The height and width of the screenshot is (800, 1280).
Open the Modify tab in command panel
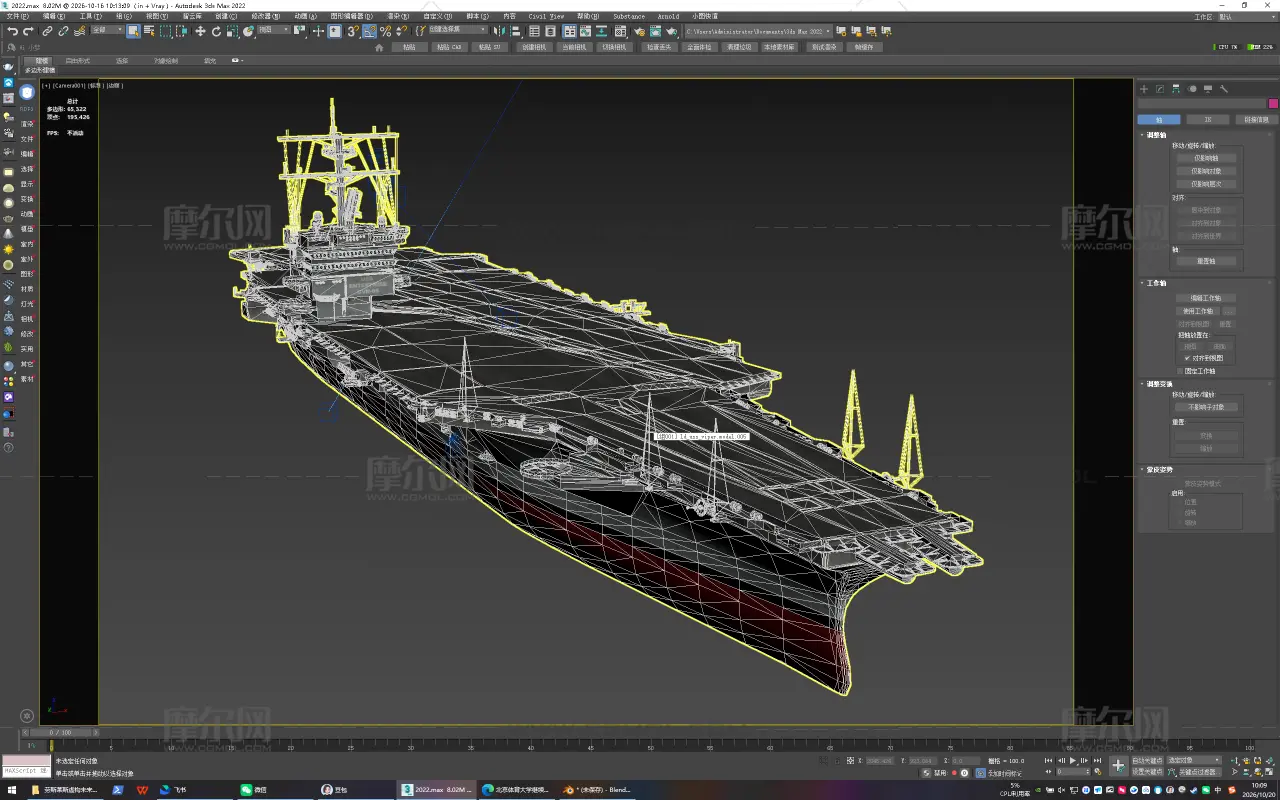click(x=1160, y=89)
